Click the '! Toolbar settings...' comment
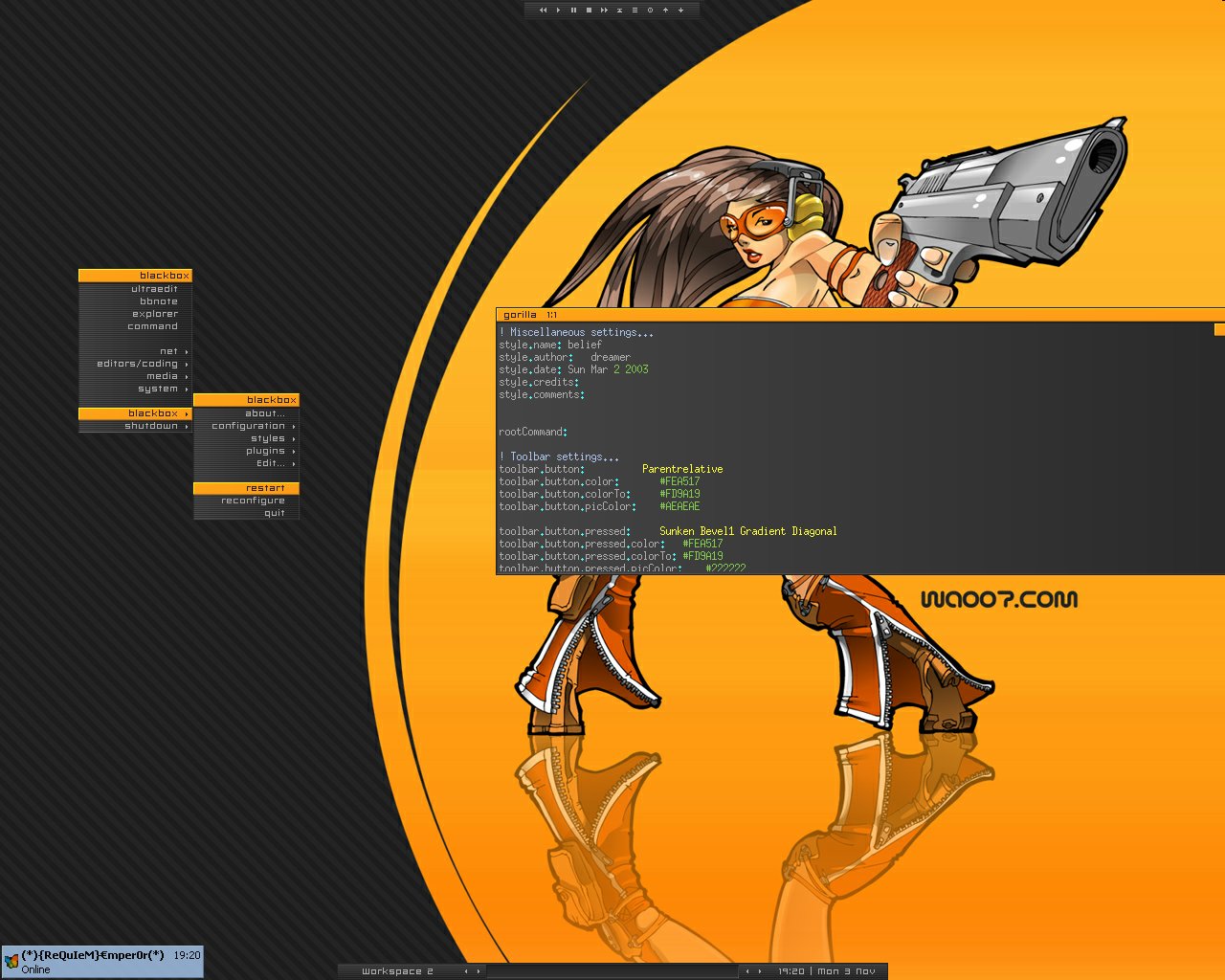Image resolution: width=1225 pixels, height=980 pixels. click(559, 457)
